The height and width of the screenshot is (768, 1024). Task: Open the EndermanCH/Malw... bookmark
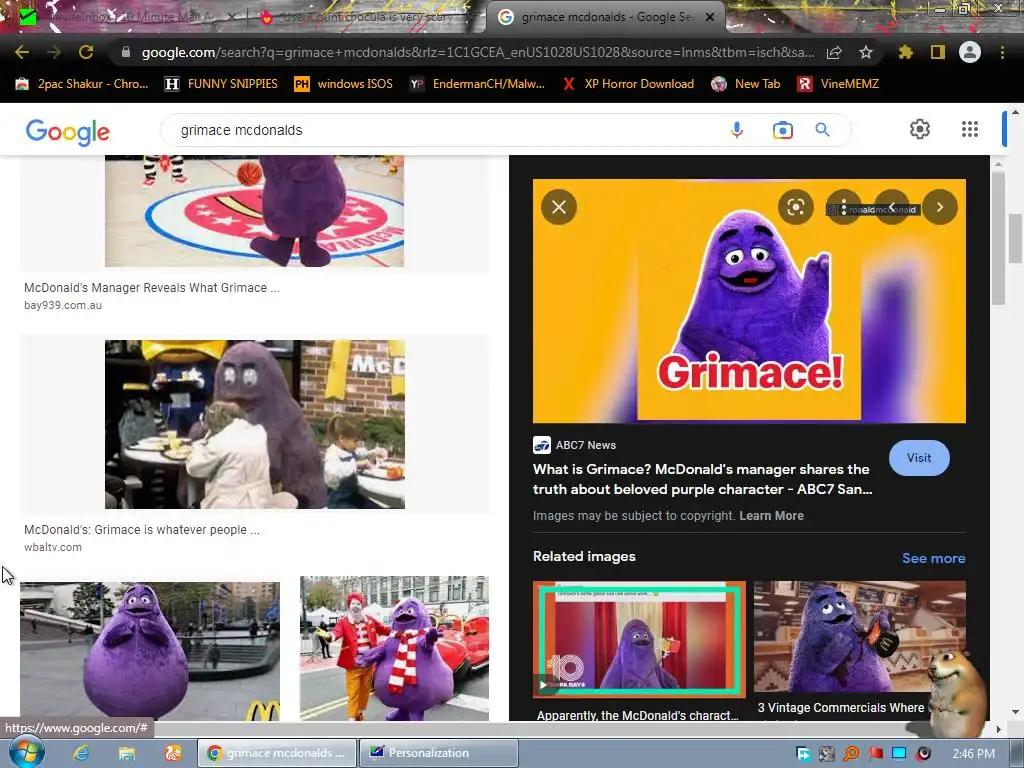click(478, 84)
